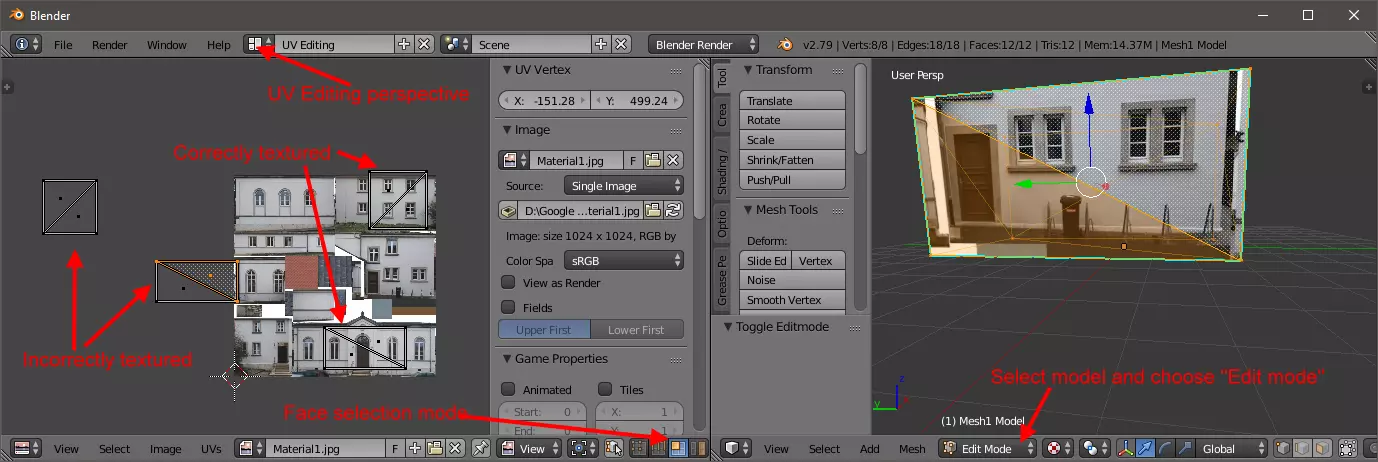Open the UV editor View mode dropdown
The height and width of the screenshot is (462, 1378).
[x=527, y=449]
